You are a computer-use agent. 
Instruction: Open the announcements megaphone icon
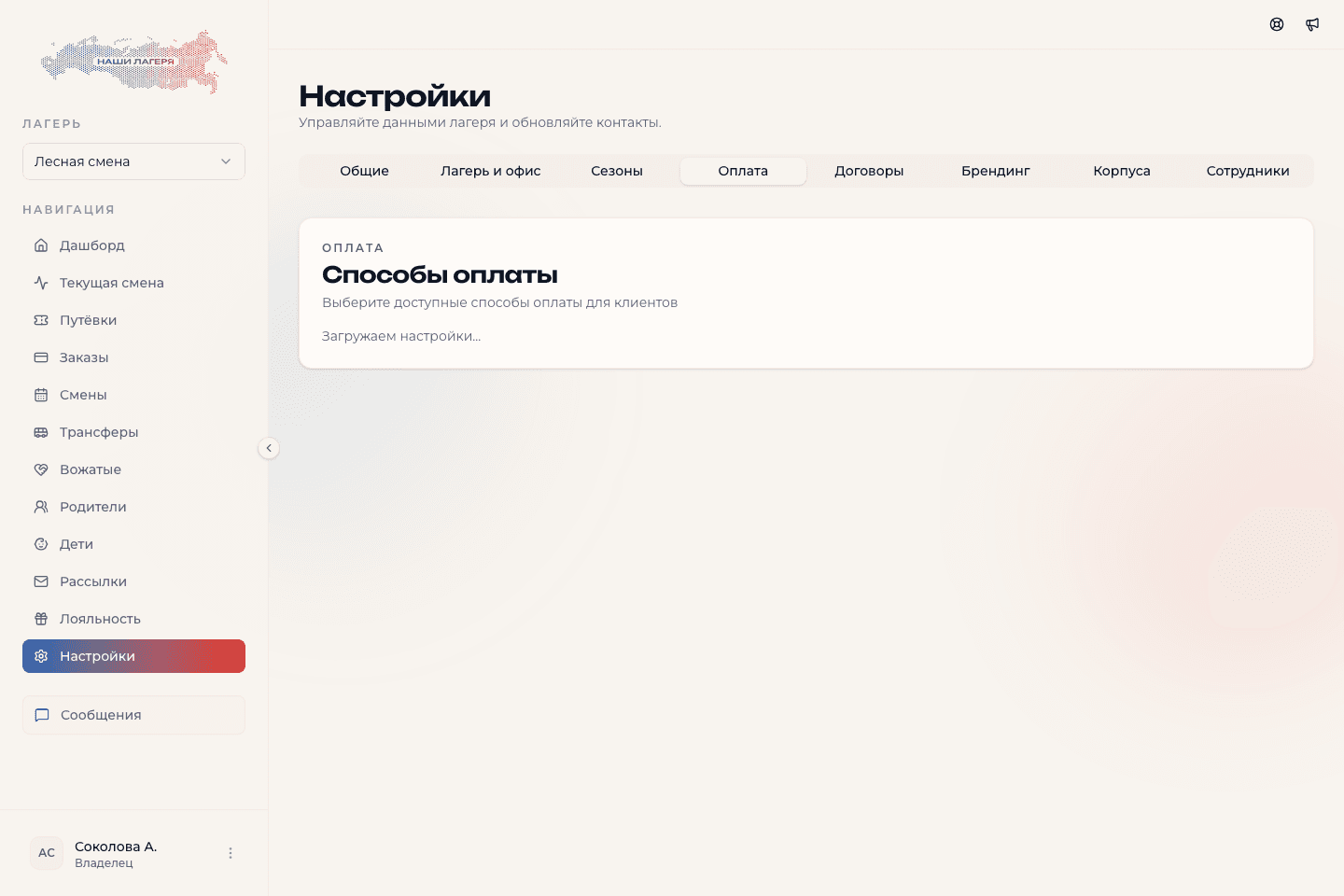click(1312, 24)
